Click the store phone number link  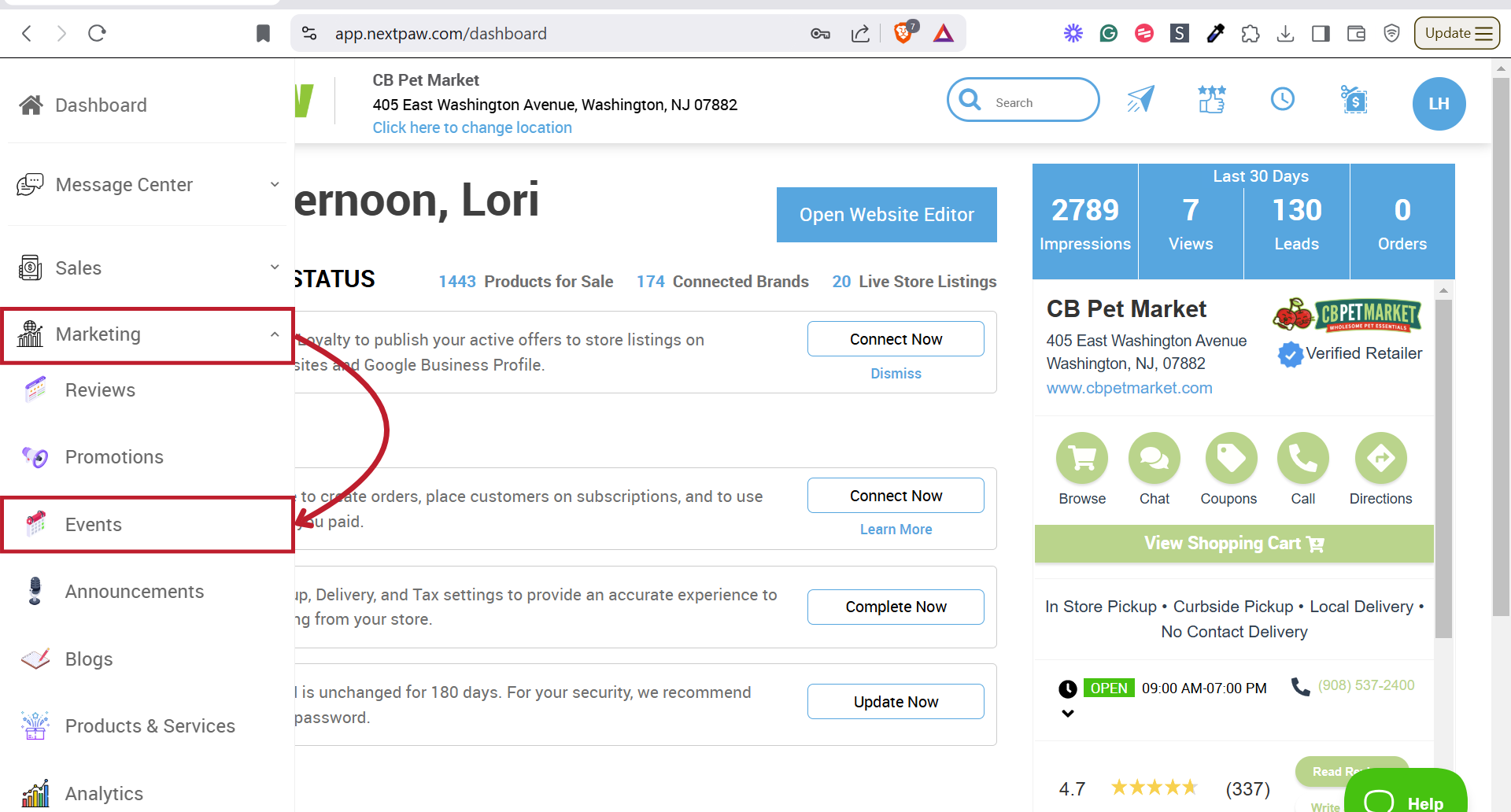(1366, 685)
